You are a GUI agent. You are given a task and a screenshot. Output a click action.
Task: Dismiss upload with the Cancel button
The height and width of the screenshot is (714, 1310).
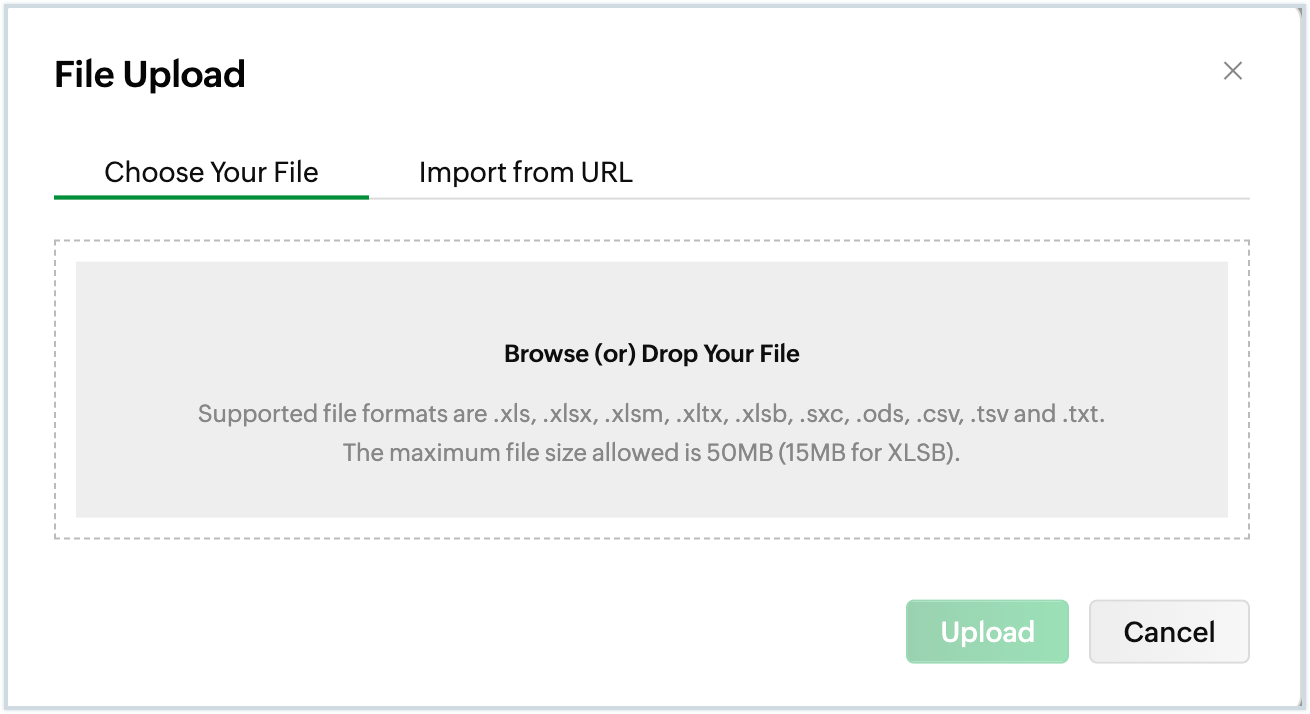coord(1168,631)
